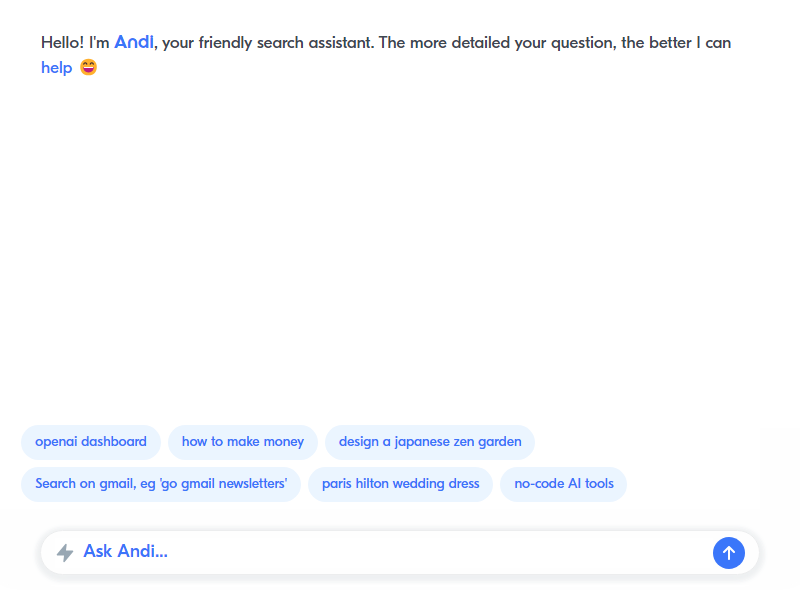Follow the blue 'help' link

pyautogui.click(x=57, y=67)
